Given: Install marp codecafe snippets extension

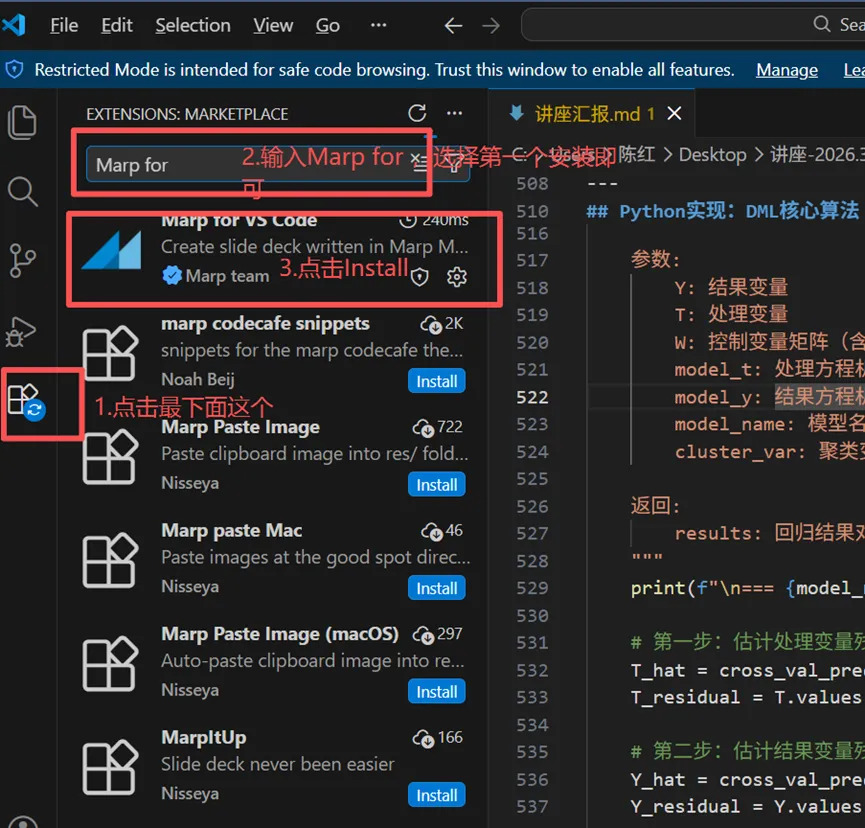Looking at the screenshot, I should 436,381.
